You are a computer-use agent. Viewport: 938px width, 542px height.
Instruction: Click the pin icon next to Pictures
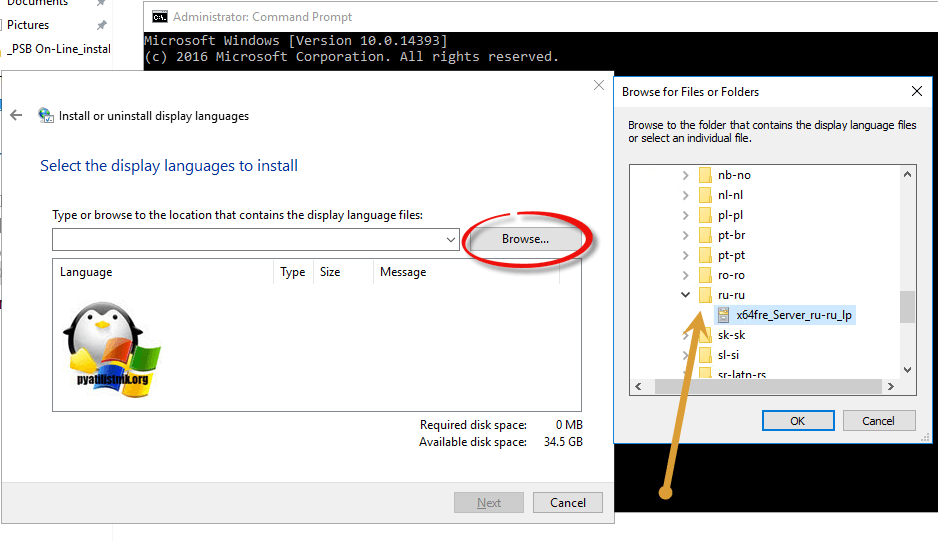(101, 25)
